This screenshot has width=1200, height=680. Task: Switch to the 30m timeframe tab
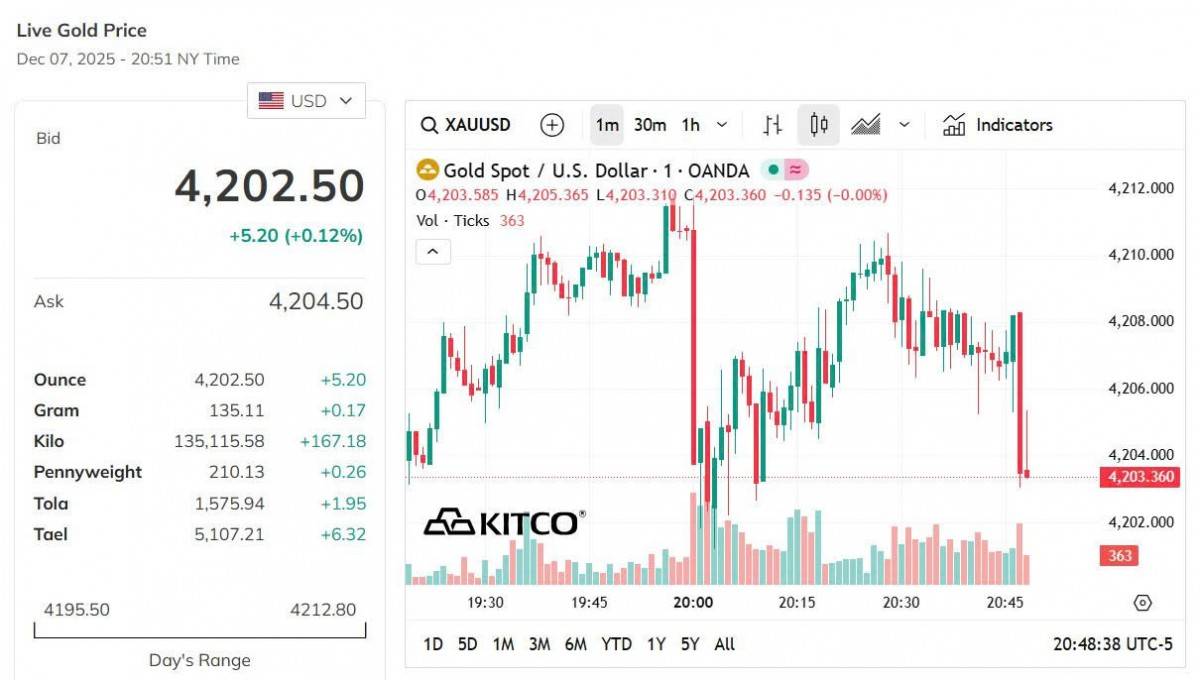point(648,124)
